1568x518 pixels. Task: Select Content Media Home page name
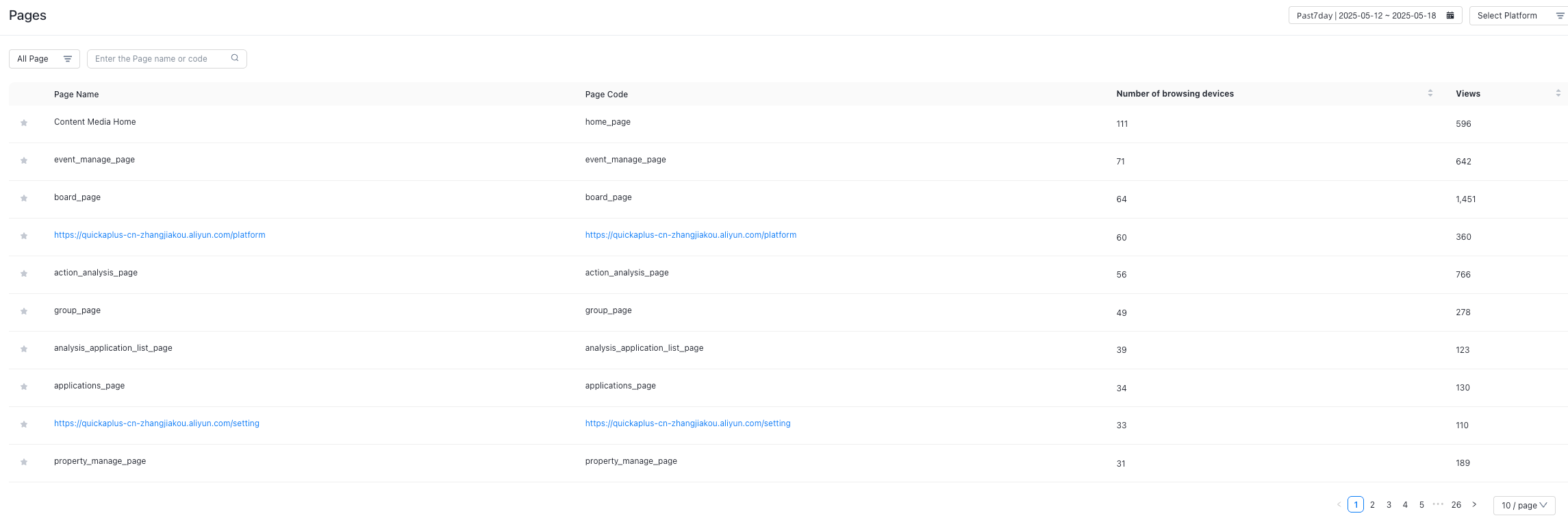95,122
